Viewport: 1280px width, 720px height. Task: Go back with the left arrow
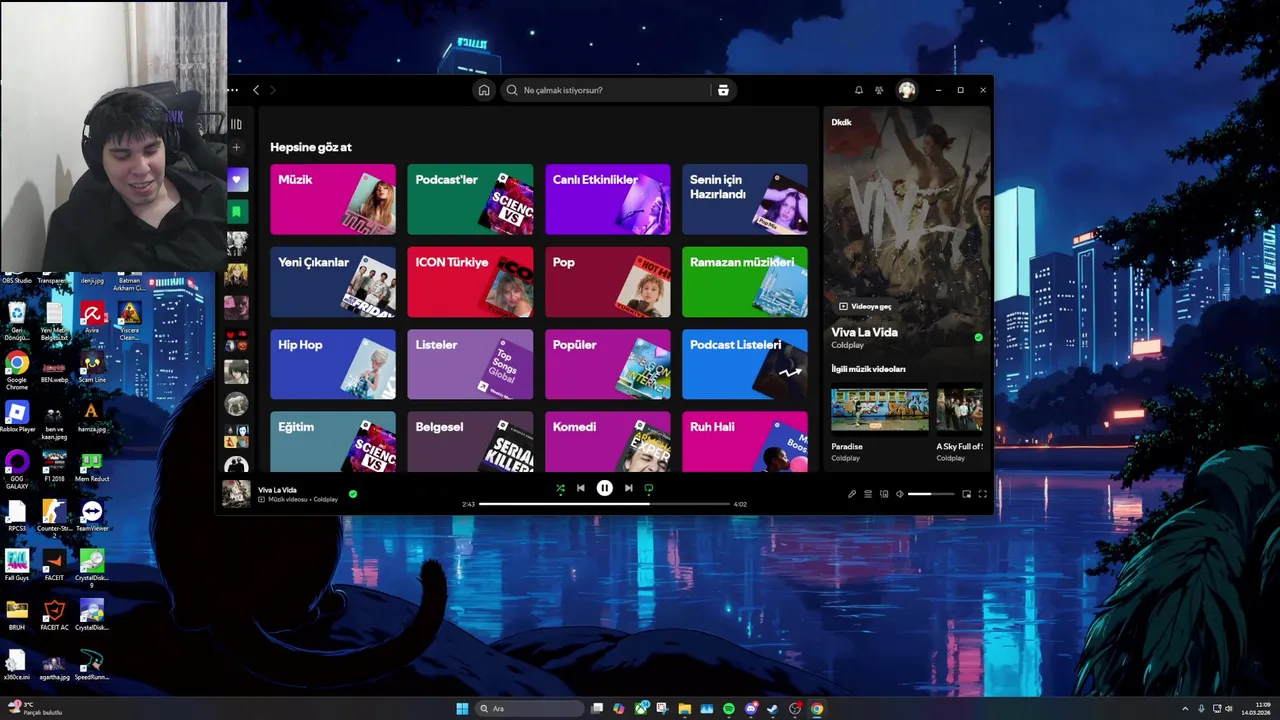coord(256,90)
